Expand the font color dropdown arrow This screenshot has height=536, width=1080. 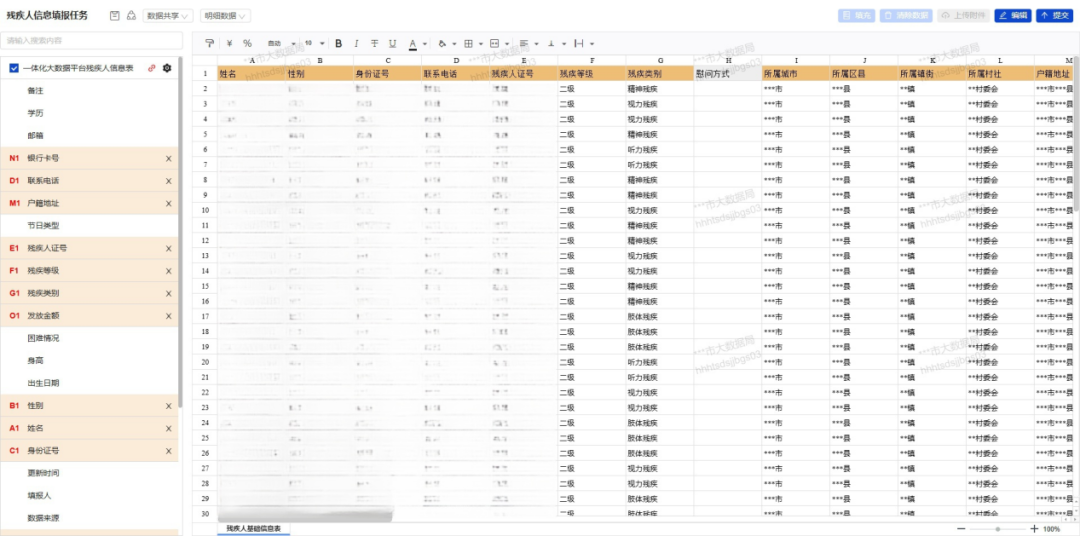click(425, 43)
